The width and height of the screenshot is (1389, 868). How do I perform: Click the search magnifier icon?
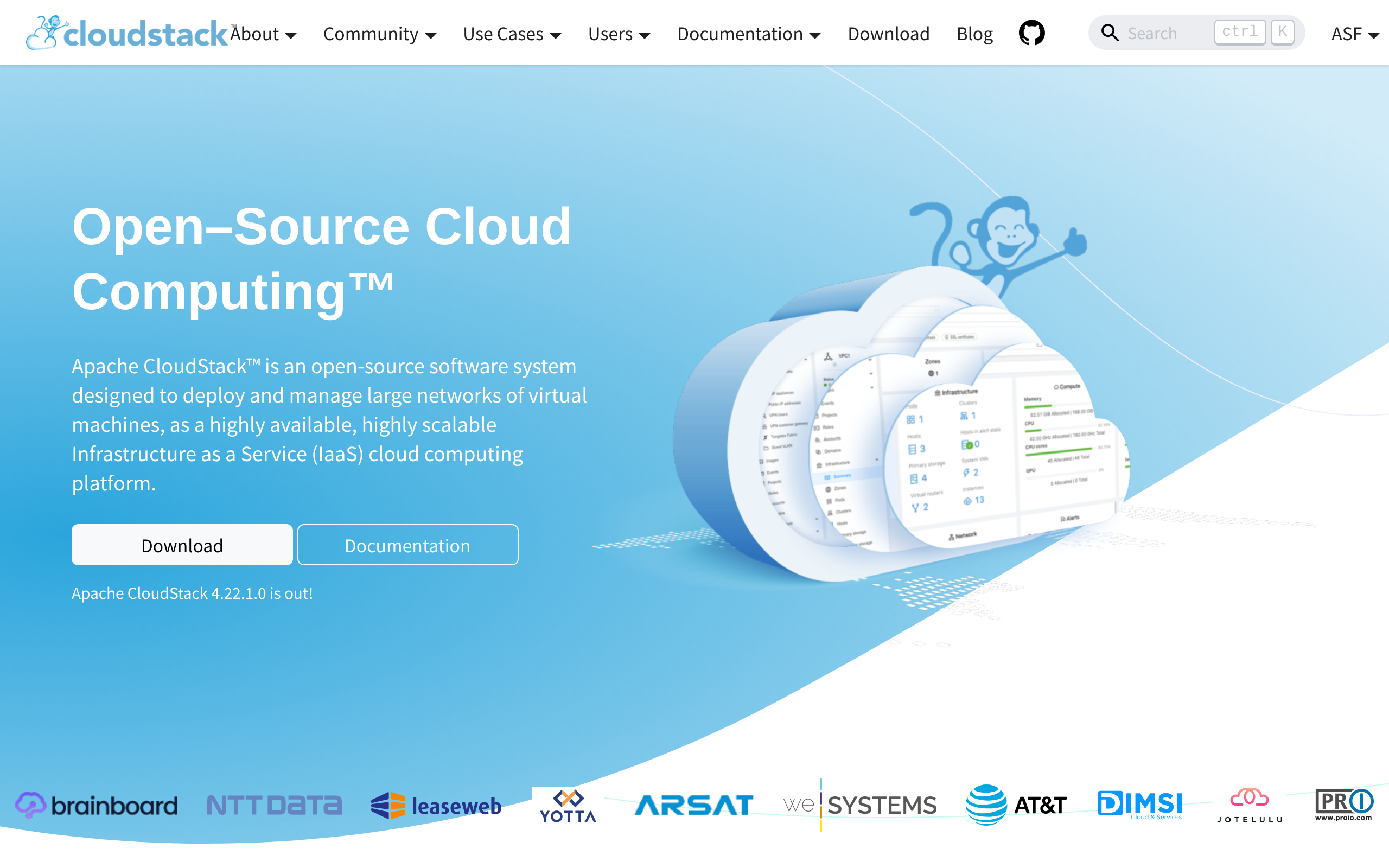tap(1110, 33)
